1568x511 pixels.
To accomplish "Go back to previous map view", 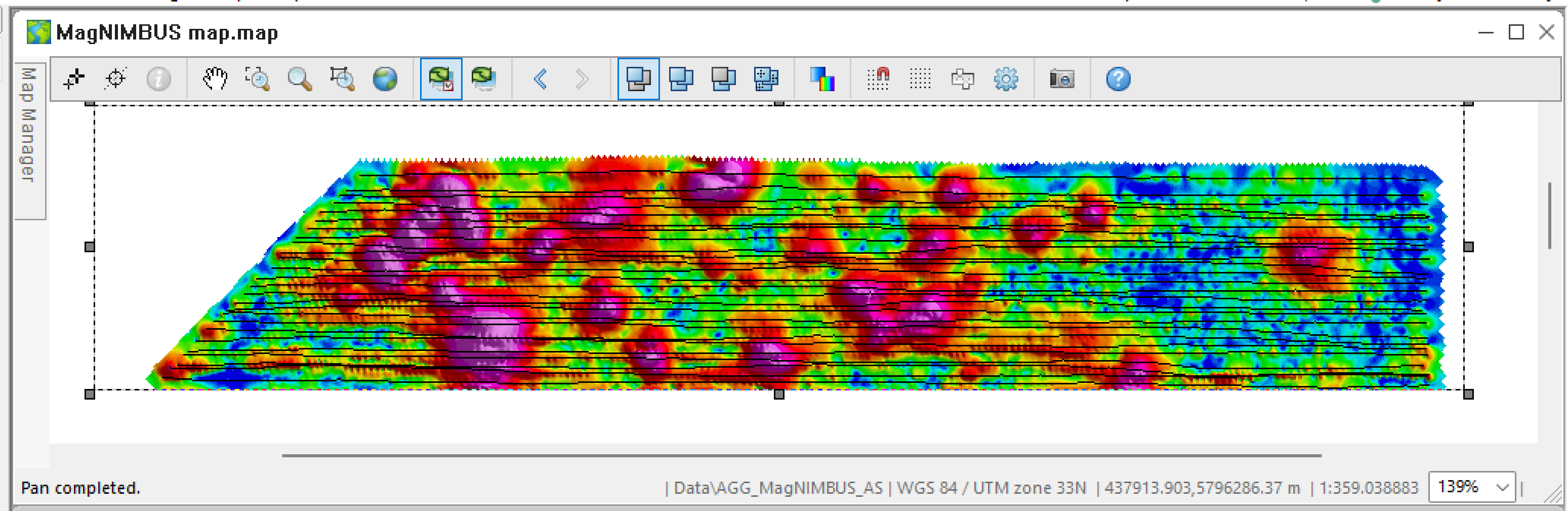I will point(540,78).
